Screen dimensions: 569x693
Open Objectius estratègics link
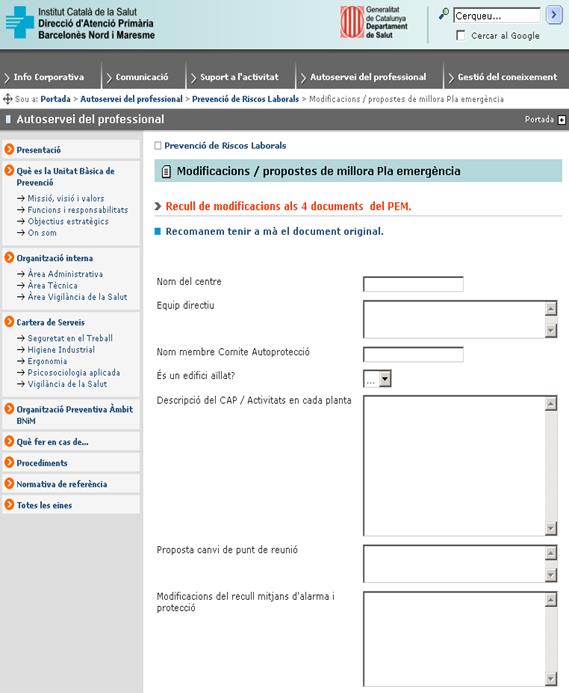[x=68, y=221]
